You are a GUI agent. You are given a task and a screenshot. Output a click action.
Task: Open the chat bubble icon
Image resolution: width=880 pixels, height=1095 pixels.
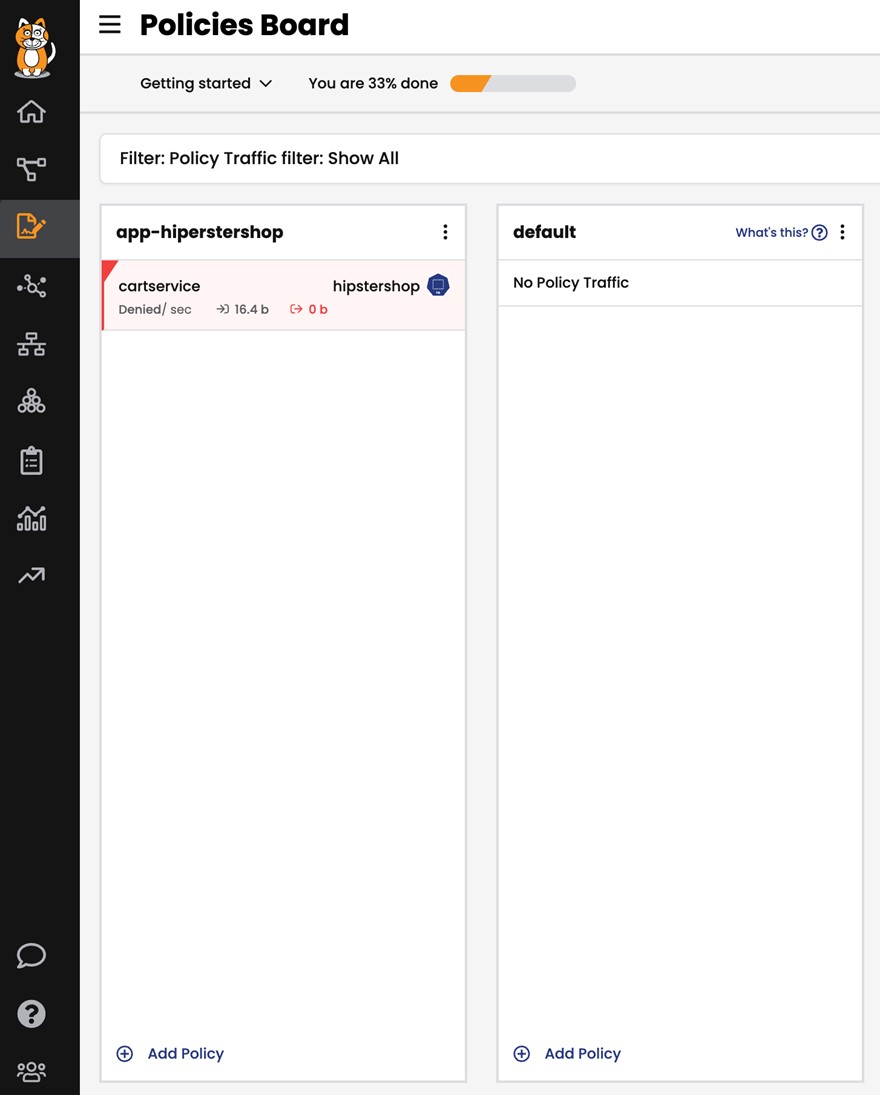(31, 955)
